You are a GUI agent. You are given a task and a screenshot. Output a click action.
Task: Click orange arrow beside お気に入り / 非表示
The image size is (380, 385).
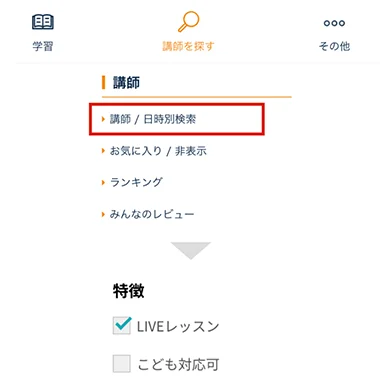[103, 151]
